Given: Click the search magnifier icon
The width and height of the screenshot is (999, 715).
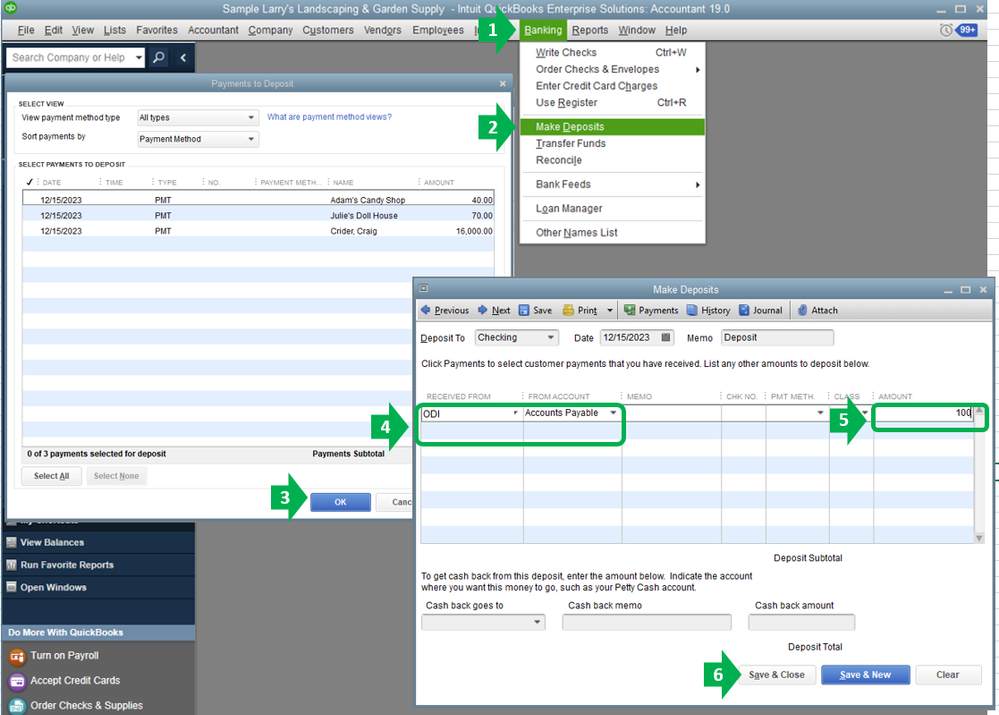Looking at the screenshot, I should [x=159, y=57].
